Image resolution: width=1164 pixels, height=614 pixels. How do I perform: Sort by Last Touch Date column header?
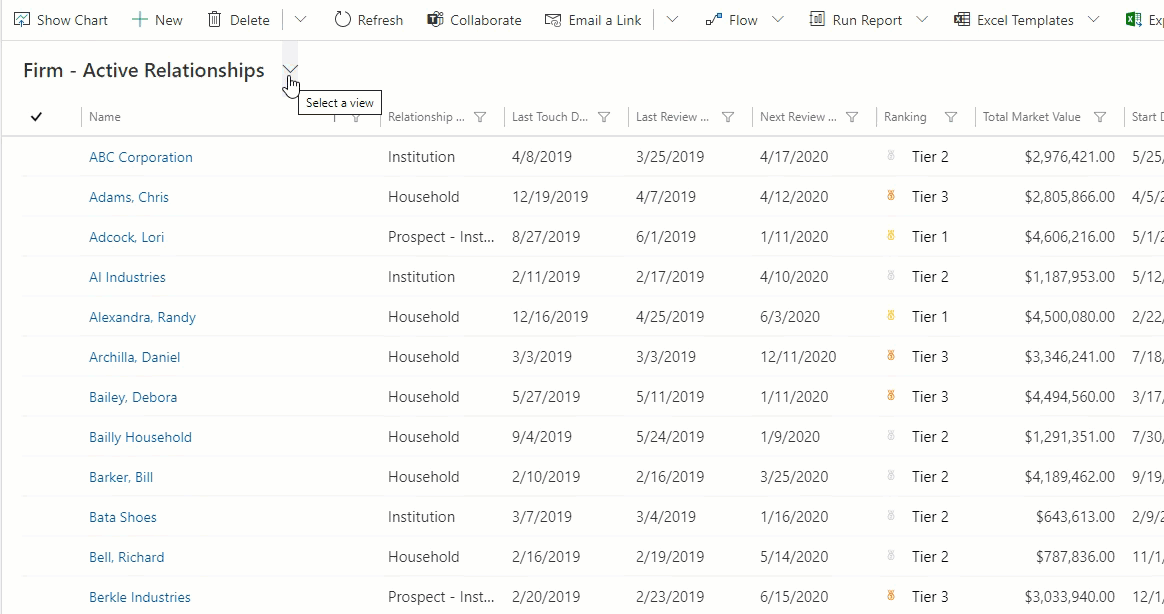click(549, 117)
